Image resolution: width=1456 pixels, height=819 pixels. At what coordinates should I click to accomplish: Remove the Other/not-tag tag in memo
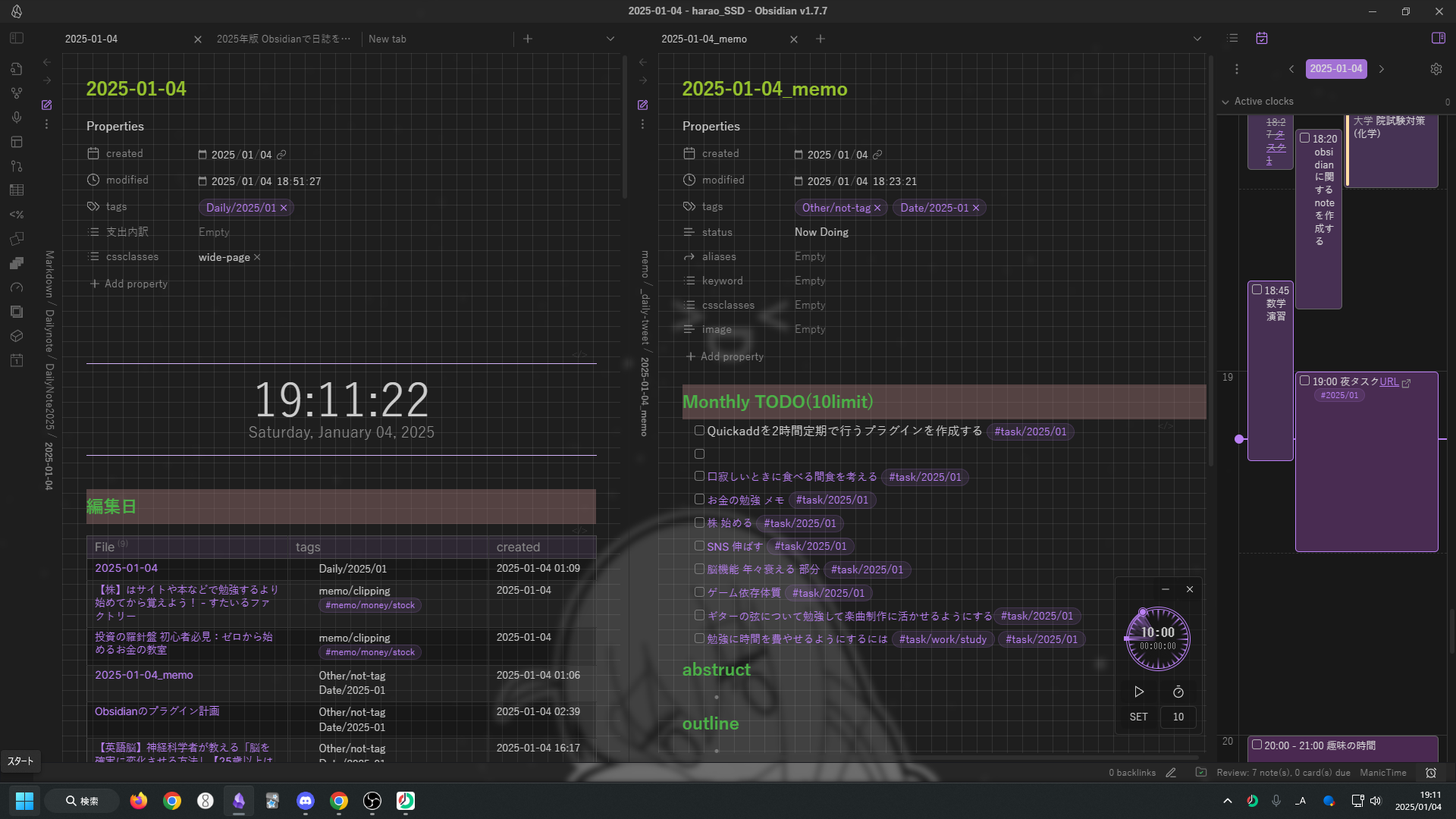click(877, 208)
